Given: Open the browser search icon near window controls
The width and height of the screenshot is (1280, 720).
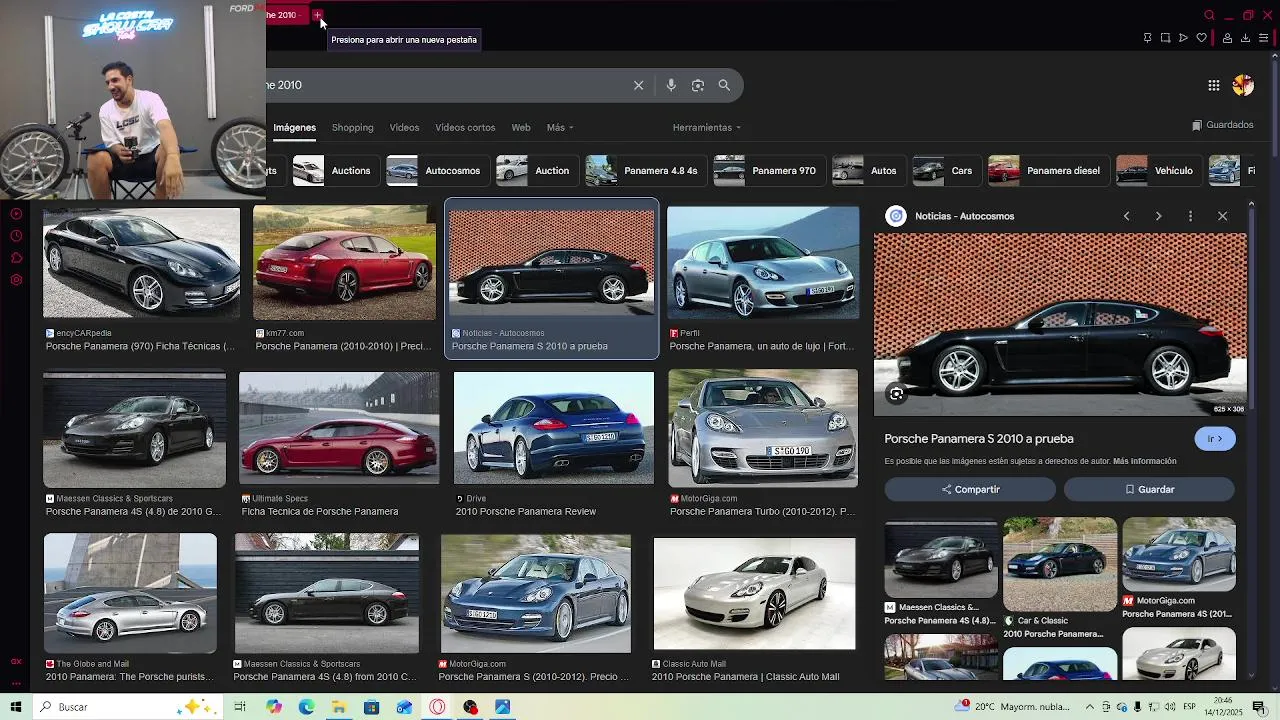Looking at the screenshot, I should tap(1209, 15).
